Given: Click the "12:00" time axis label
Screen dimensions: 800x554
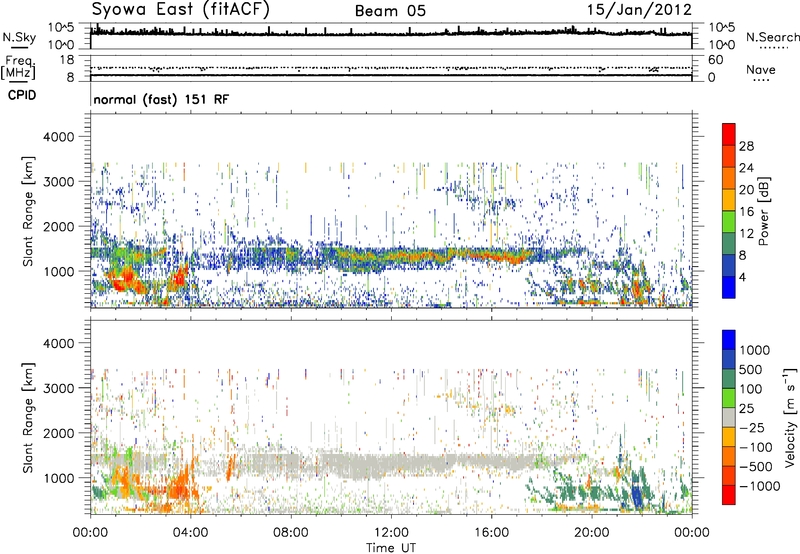Looking at the screenshot, I should pyautogui.click(x=391, y=533).
